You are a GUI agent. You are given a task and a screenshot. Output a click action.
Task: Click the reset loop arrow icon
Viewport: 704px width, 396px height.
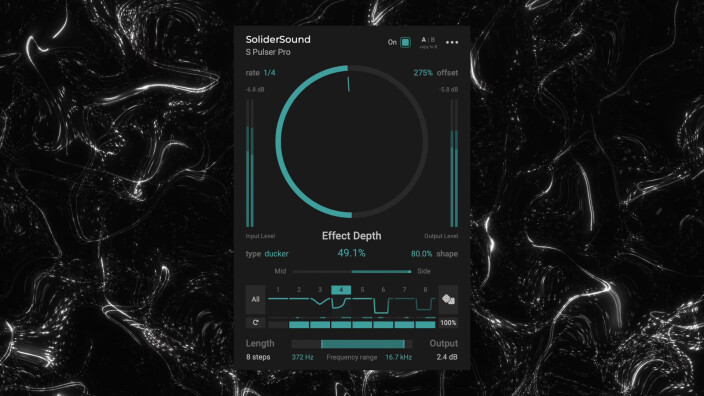(255, 322)
